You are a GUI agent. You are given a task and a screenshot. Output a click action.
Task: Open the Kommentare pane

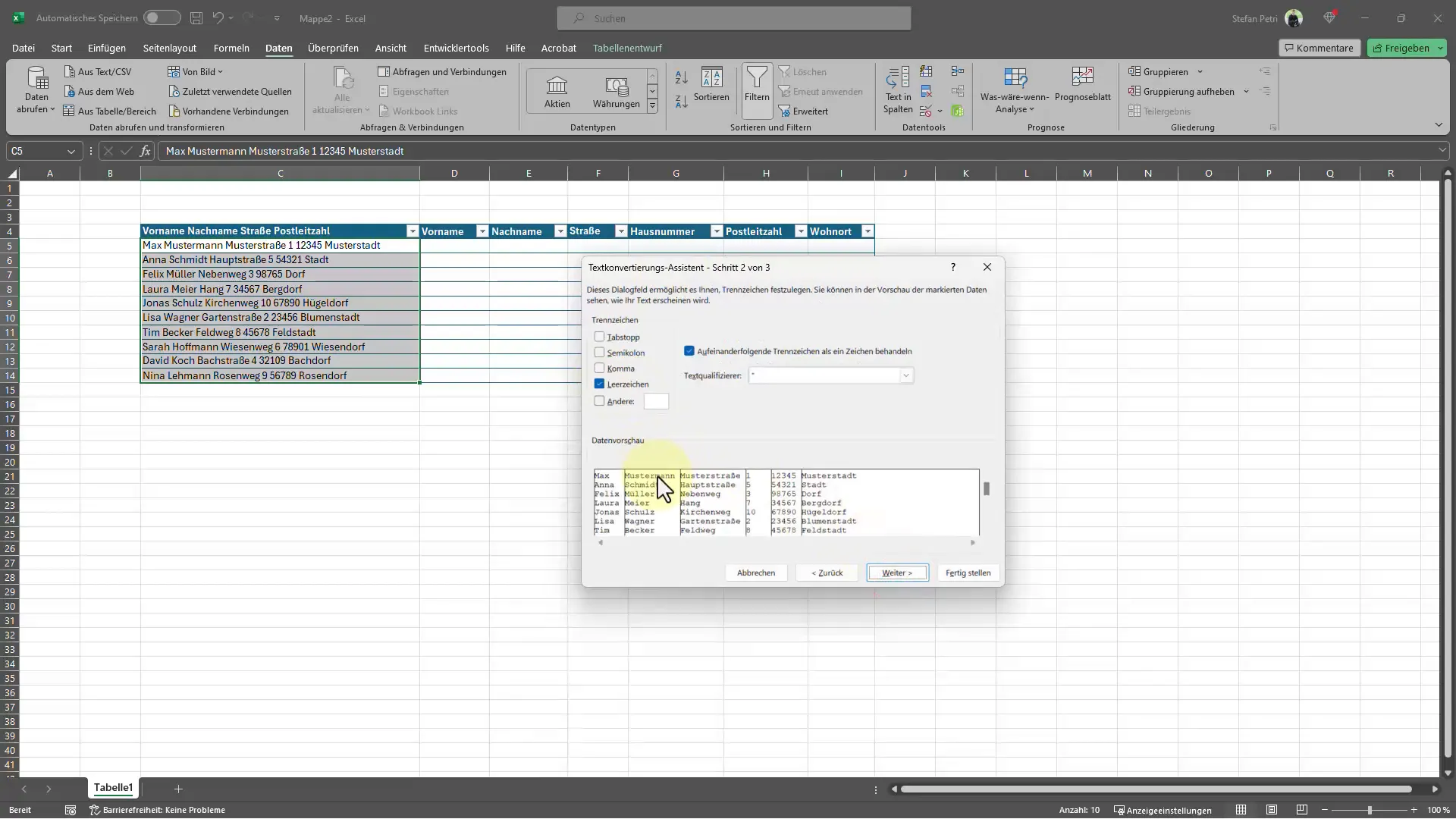(1319, 48)
